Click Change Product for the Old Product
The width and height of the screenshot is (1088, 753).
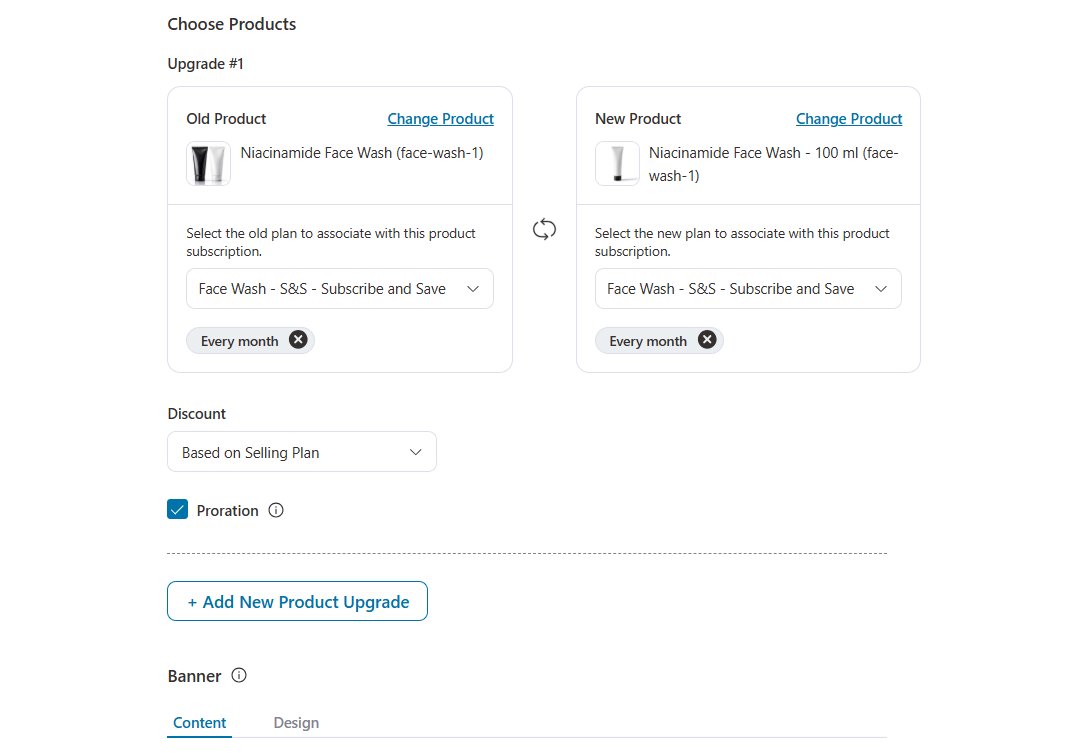[x=440, y=118]
